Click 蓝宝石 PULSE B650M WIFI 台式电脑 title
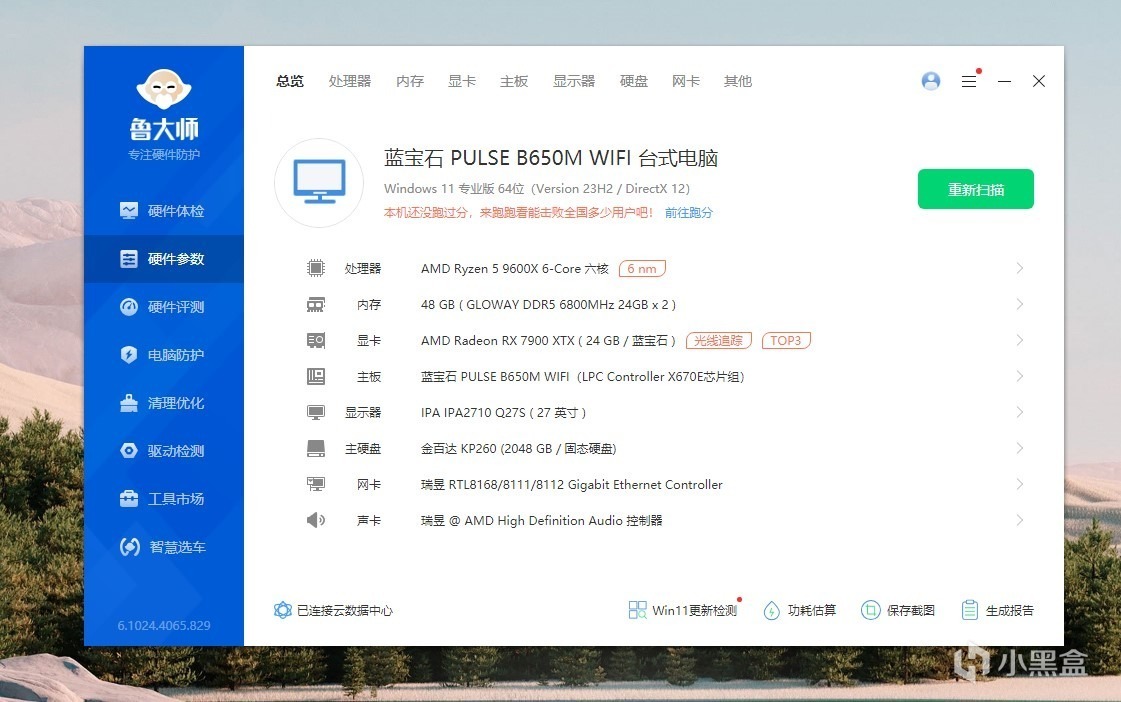Image resolution: width=1121 pixels, height=702 pixels. [550, 158]
